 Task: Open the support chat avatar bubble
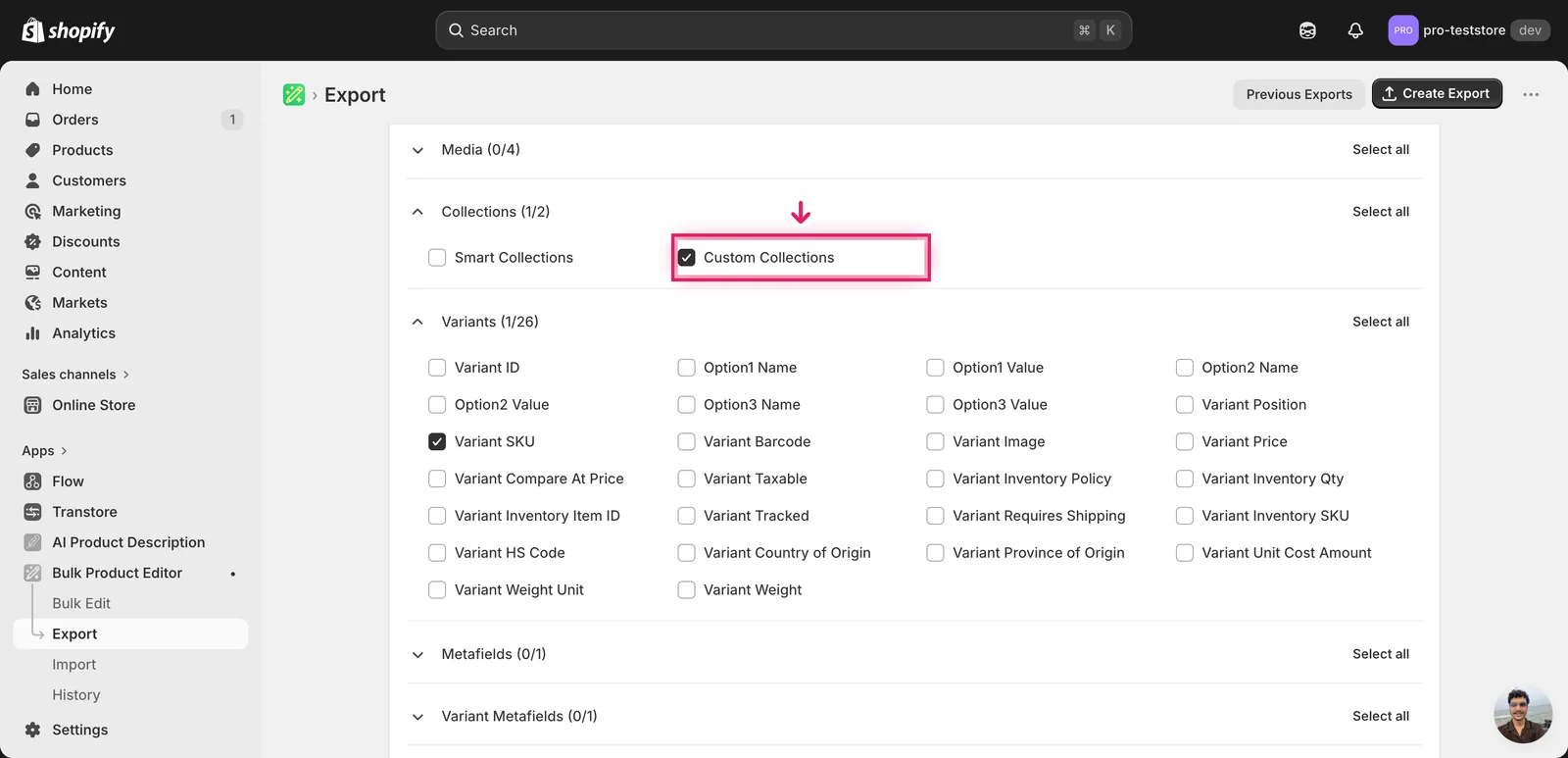[1523, 714]
